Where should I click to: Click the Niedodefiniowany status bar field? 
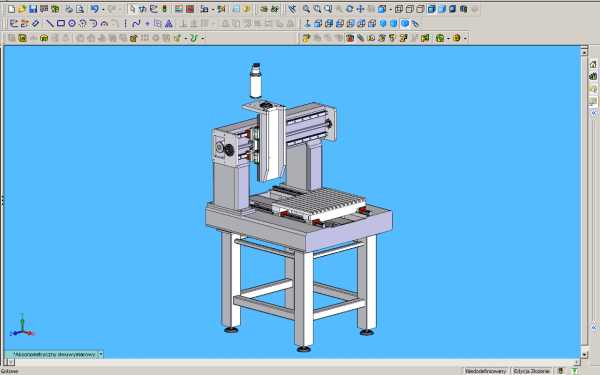[486, 371]
